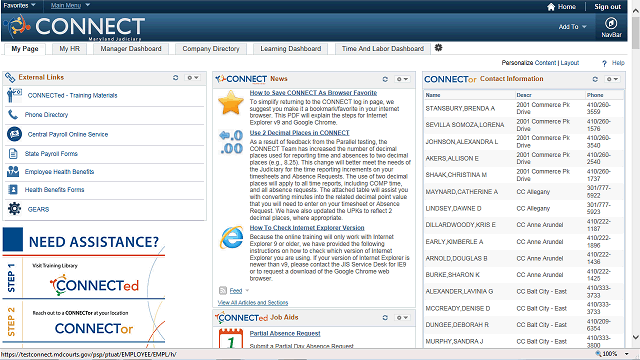This screenshot has height=360, width=640.
Task: Open tab settings gear after Time And Labor
Action: coord(438,48)
